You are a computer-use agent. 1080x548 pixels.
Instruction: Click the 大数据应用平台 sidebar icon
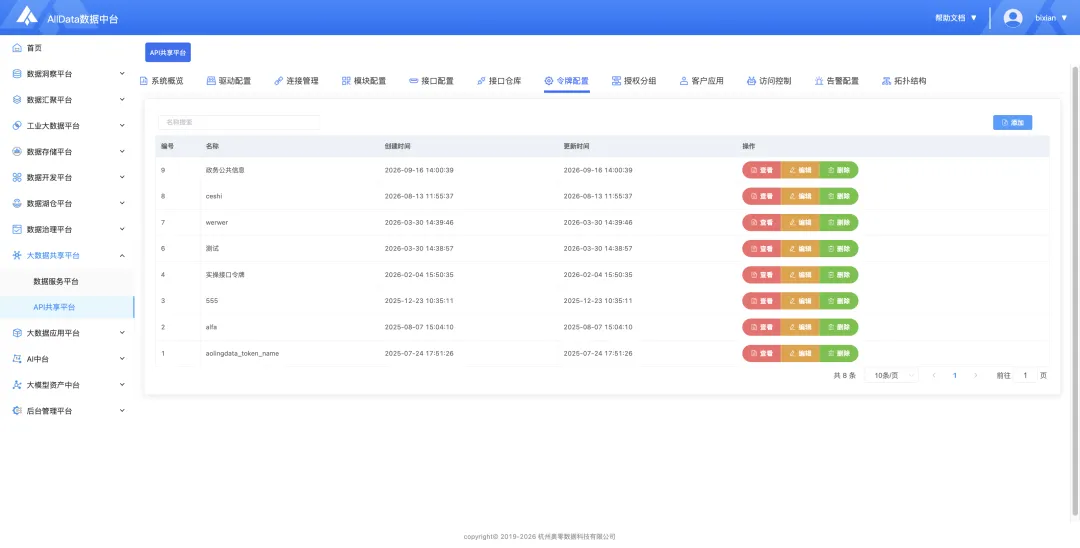coord(17,333)
